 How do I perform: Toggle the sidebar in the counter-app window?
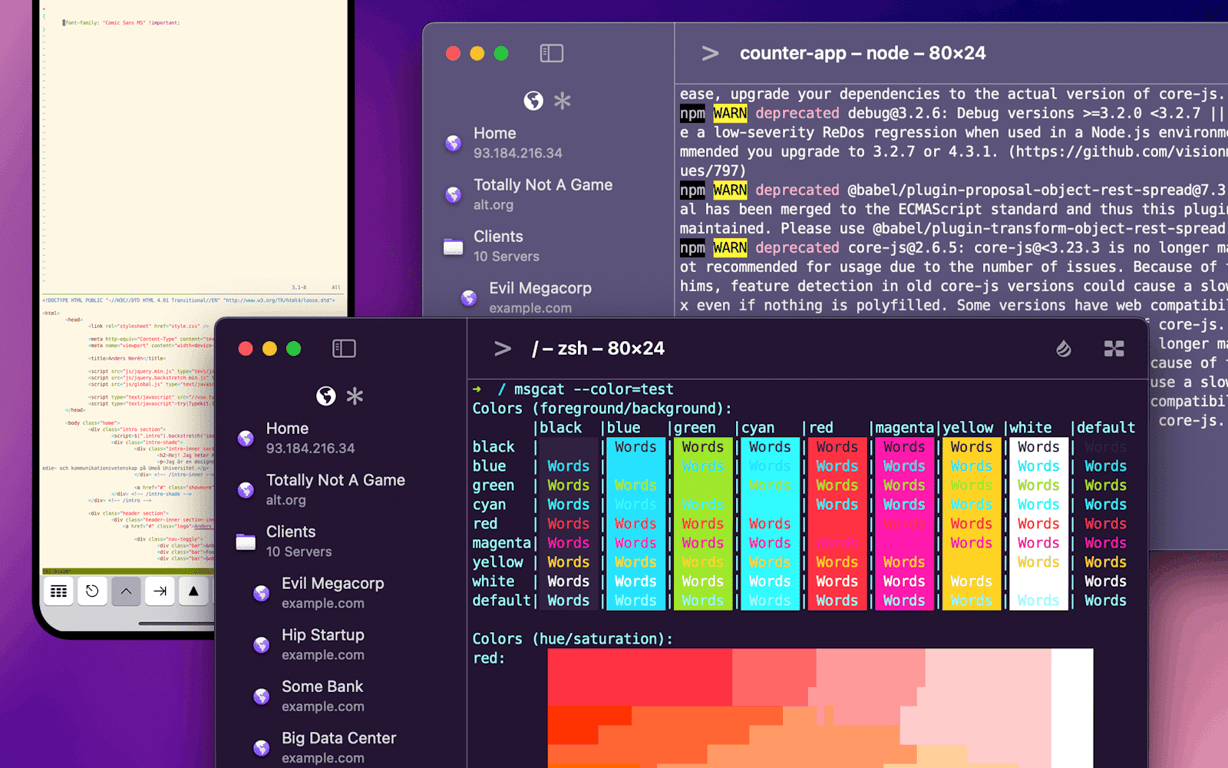(x=551, y=53)
